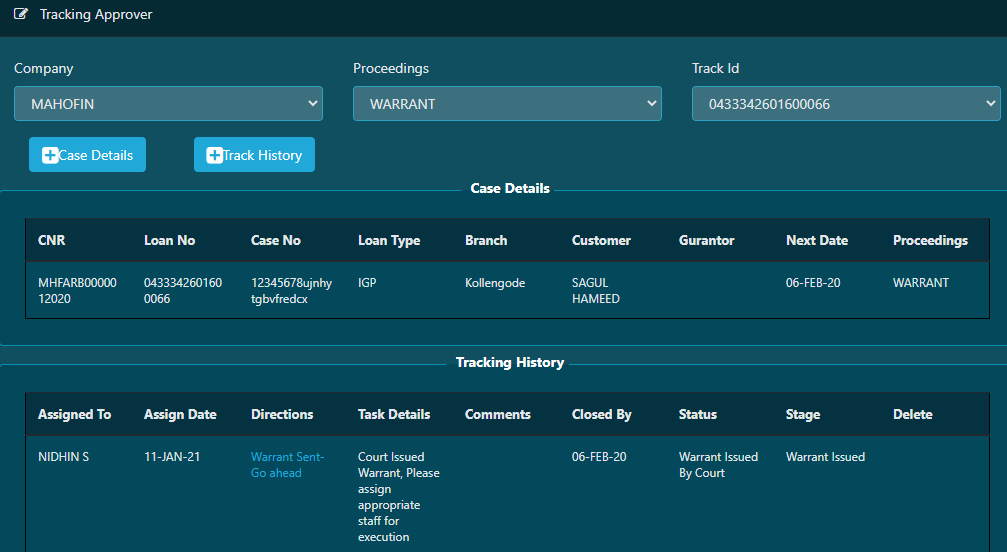
Task: Click the assign date 11-JAN-21
Action: (x=172, y=457)
